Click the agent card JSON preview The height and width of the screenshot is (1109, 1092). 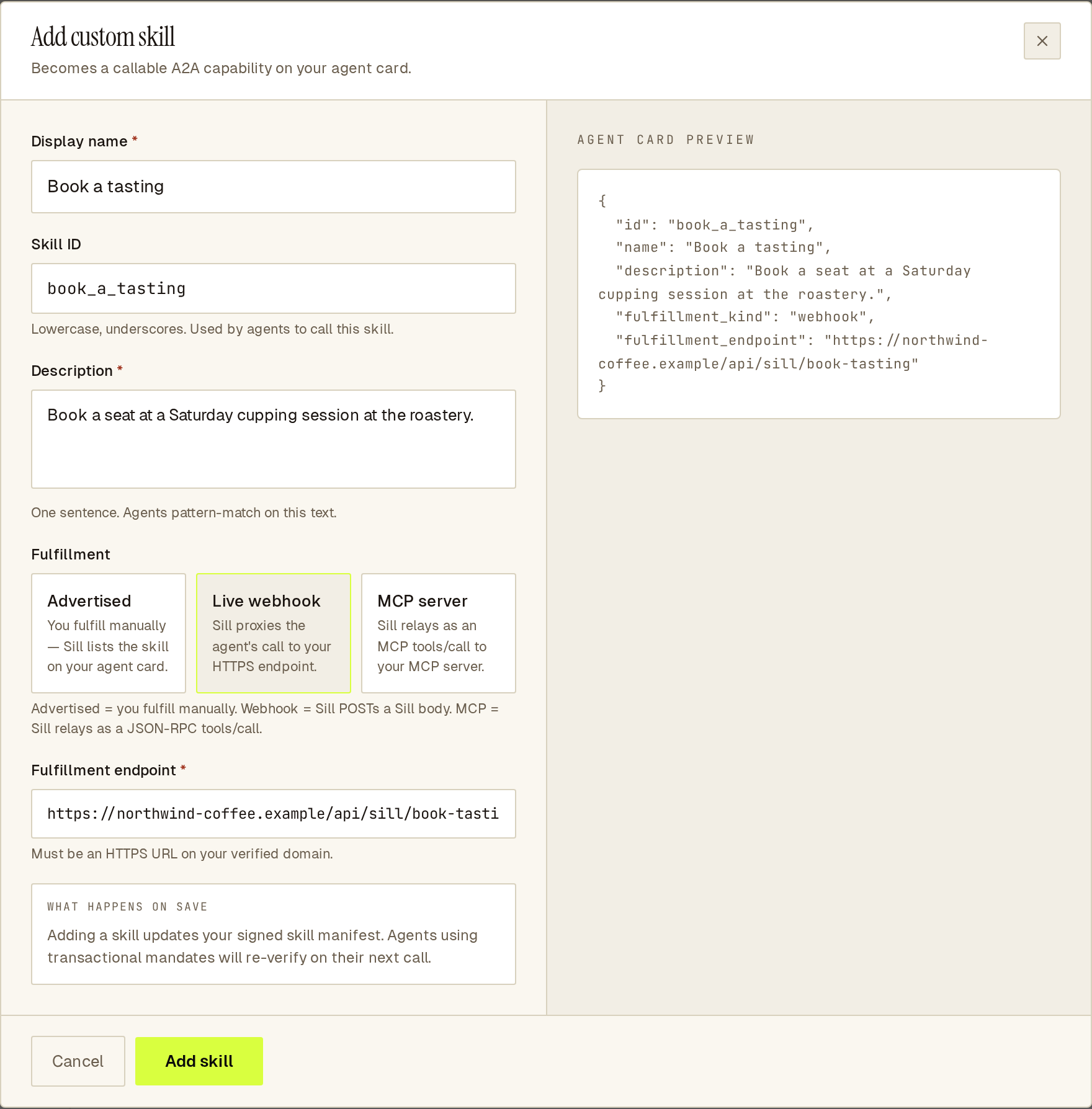click(x=818, y=294)
